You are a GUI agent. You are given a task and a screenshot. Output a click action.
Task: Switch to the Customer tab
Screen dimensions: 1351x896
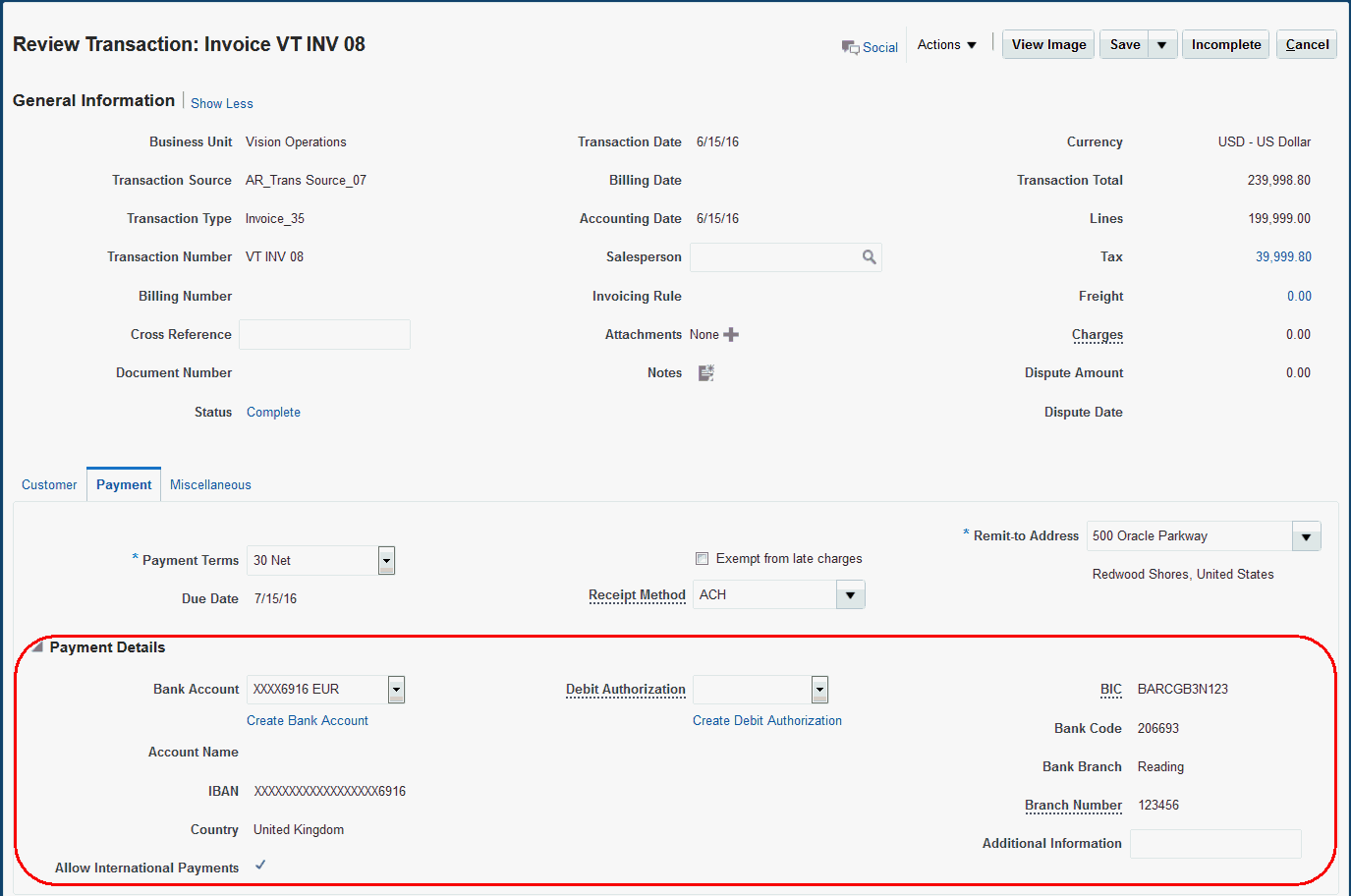point(49,485)
